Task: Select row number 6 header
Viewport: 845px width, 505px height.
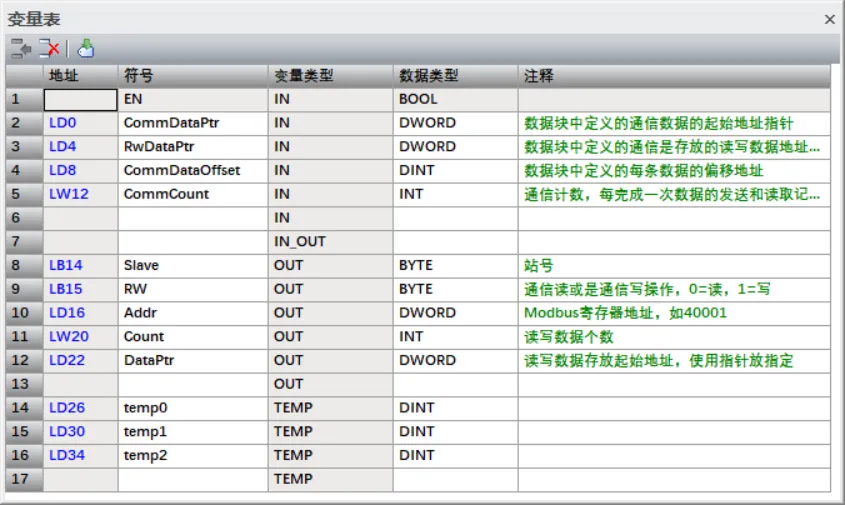Action: click(24, 218)
